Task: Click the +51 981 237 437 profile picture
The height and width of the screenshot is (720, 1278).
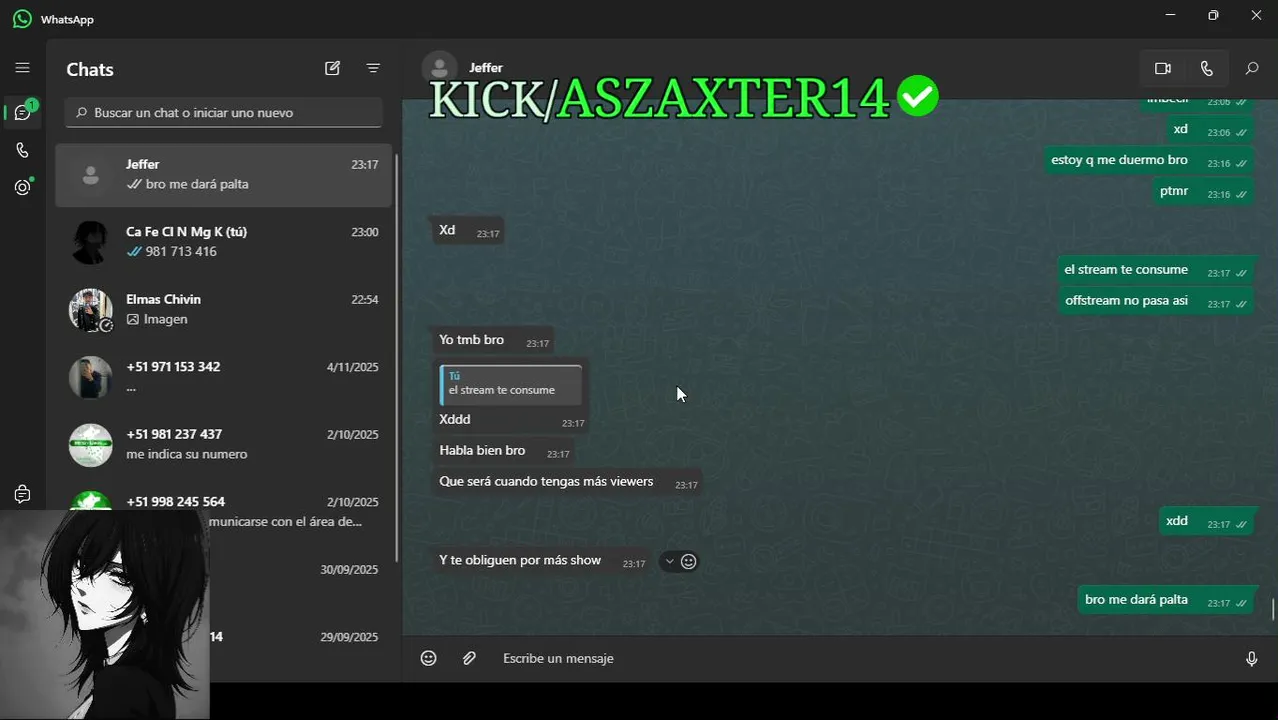Action: click(90, 445)
